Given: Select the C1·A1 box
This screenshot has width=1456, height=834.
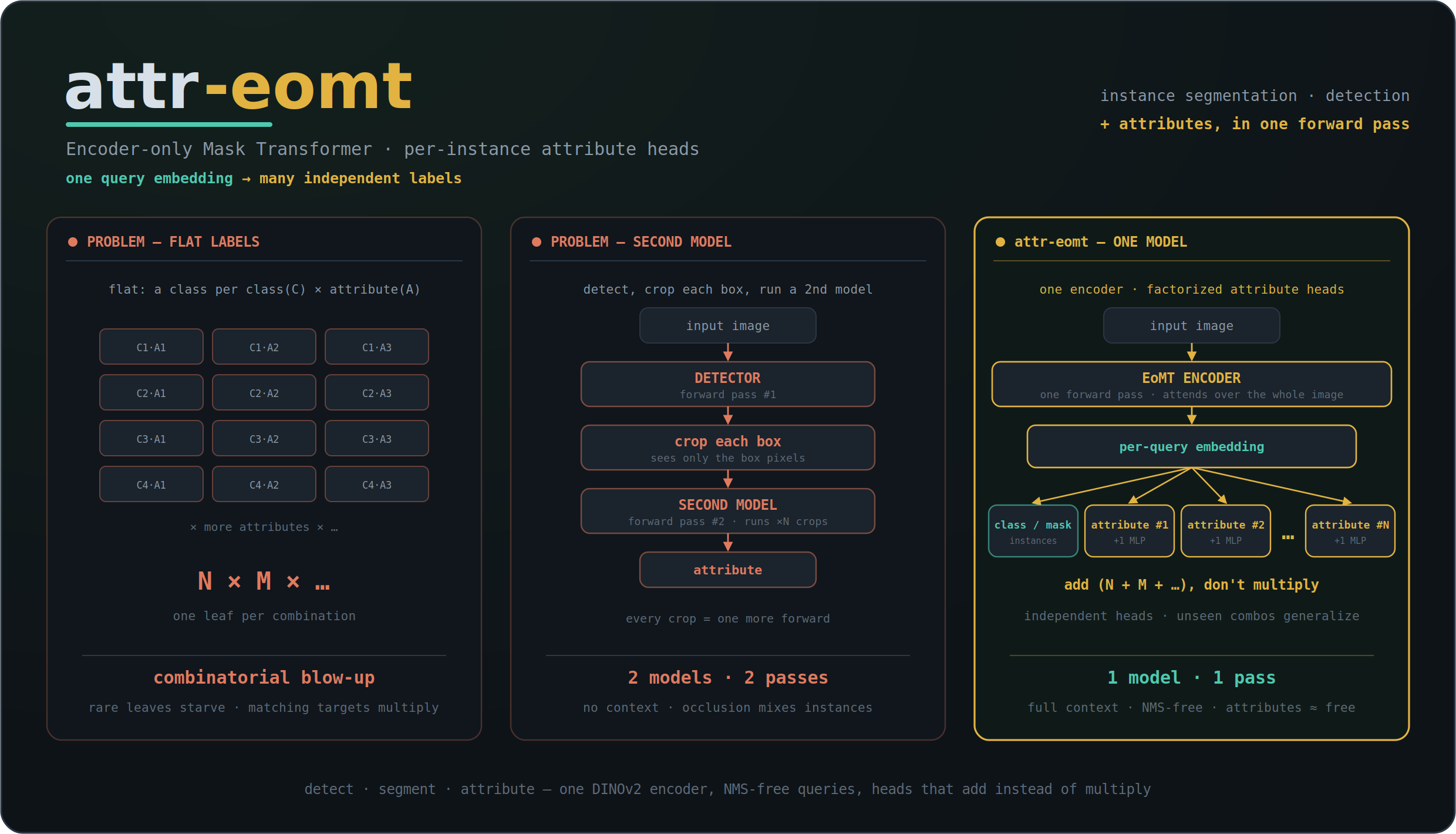Looking at the screenshot, I should point(151,347).
